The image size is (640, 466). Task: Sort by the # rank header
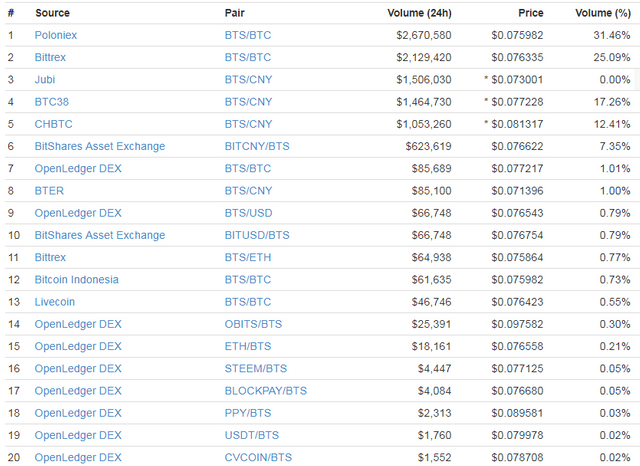[x=11, y=13]
